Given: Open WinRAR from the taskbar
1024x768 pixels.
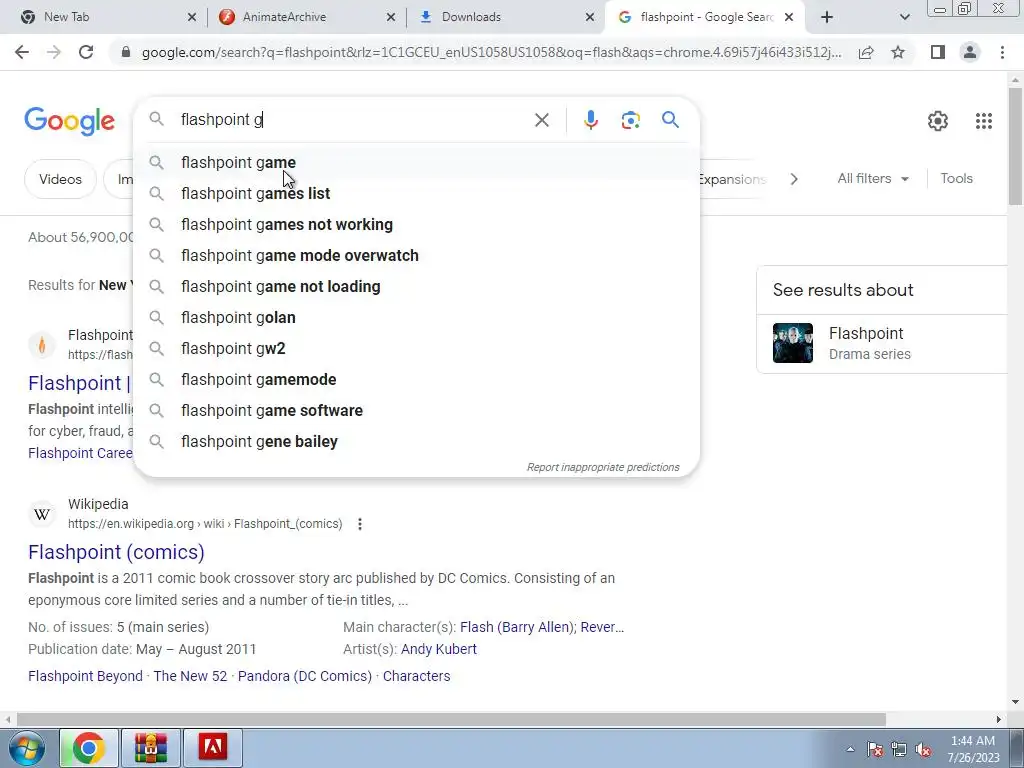Looking at the screenshot, I should click(x=151, y=748).
